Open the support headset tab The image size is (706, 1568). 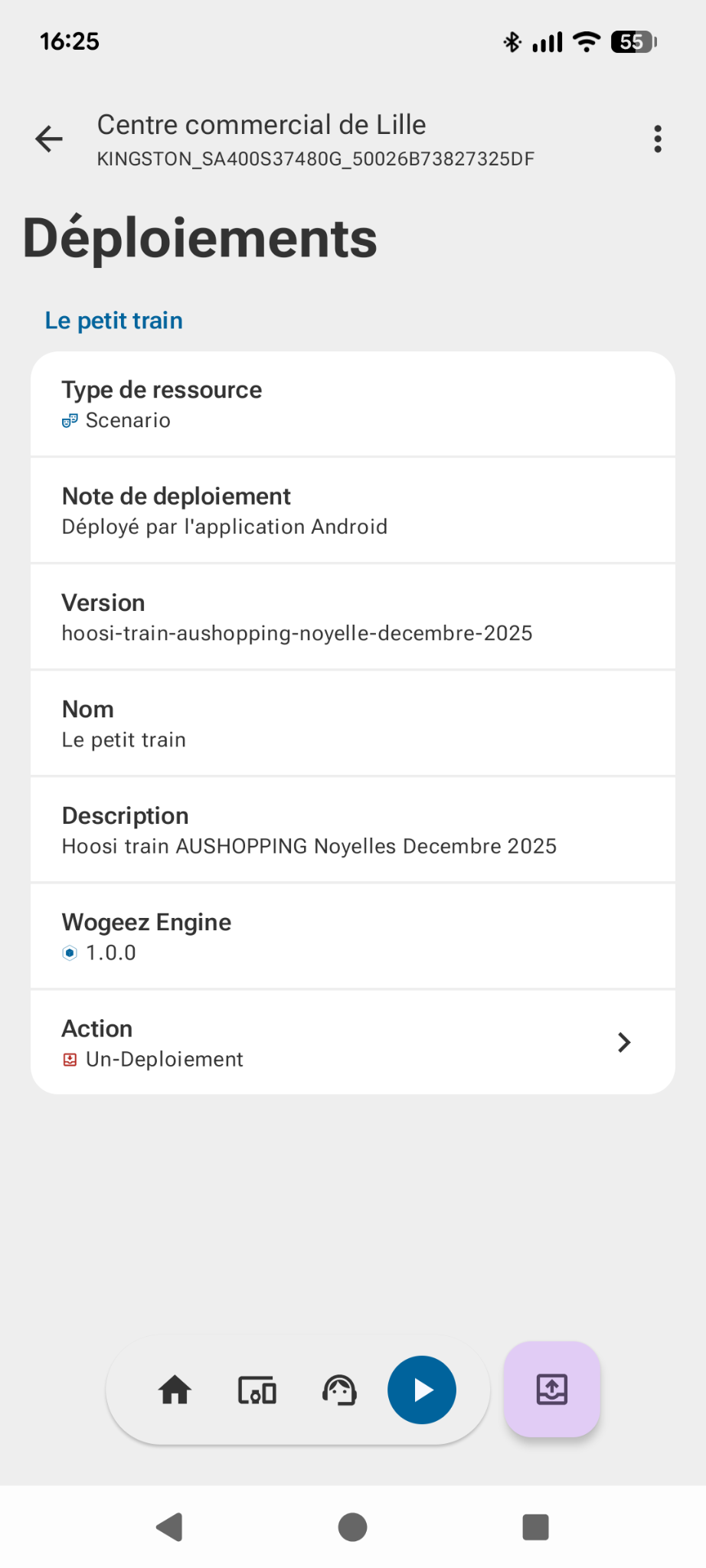point(339,1390)
